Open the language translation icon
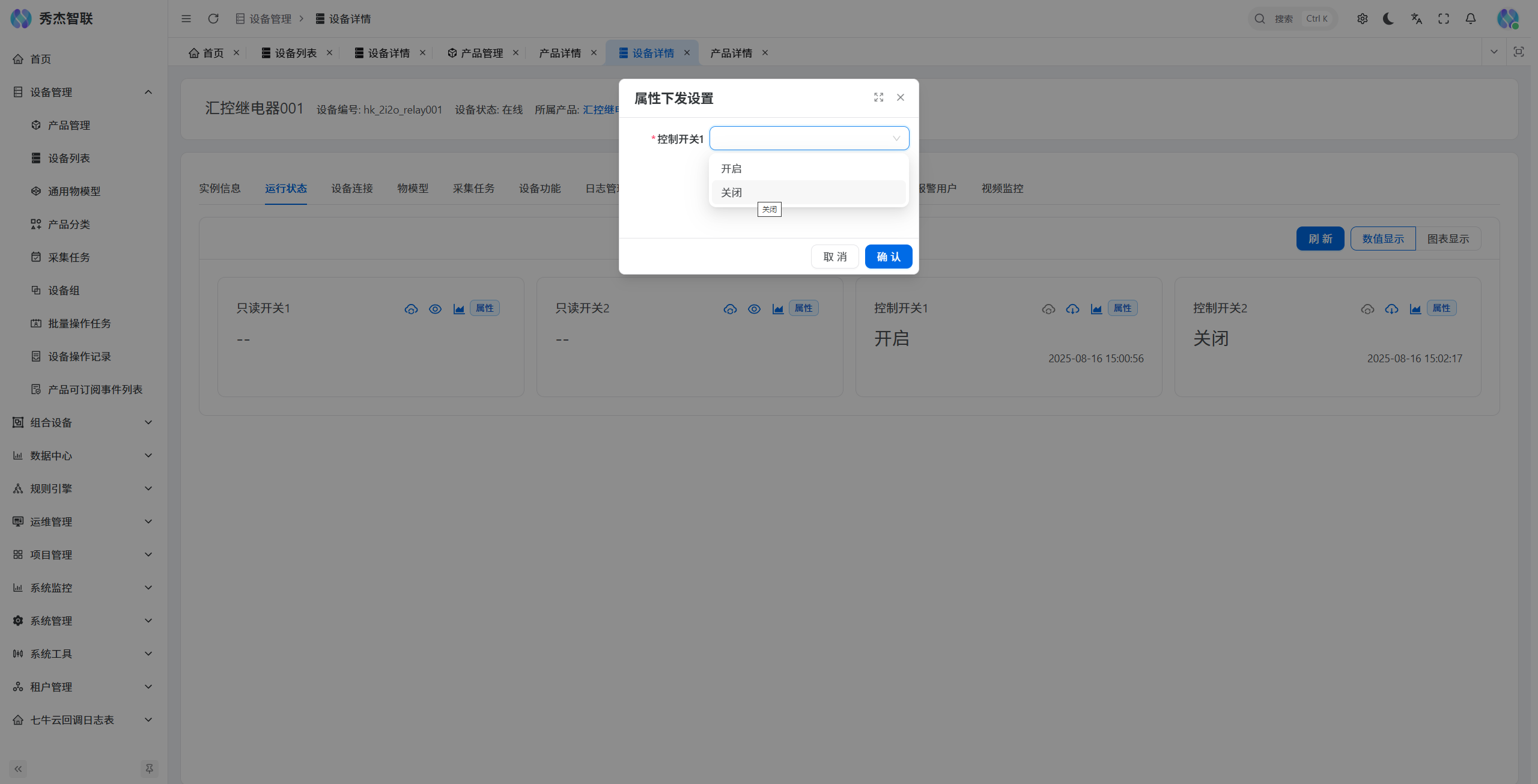Screen dimensions: 1538x784 1416,19
